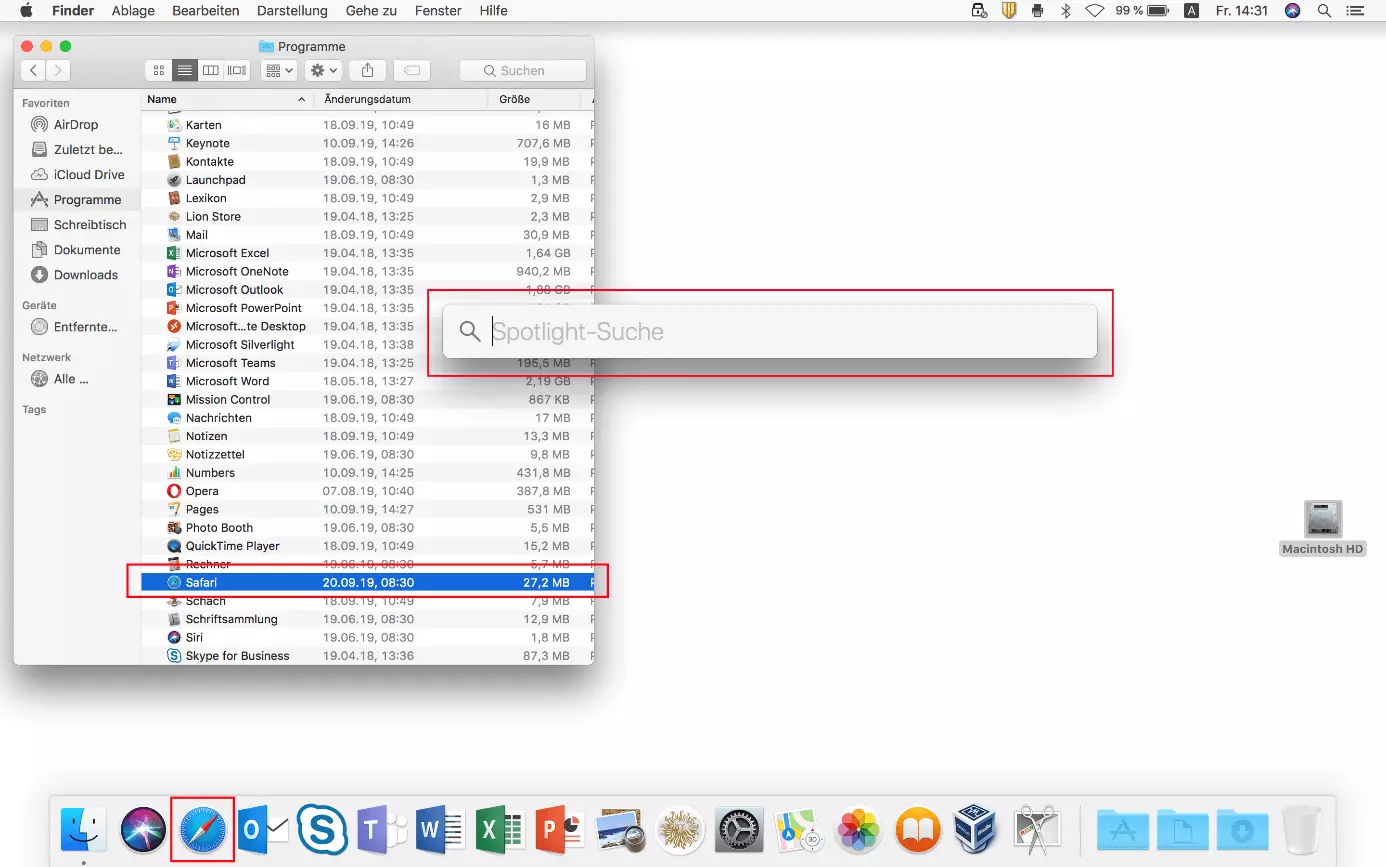
Task: Select Microsoft Word in the file list
Action: [367, 381]
